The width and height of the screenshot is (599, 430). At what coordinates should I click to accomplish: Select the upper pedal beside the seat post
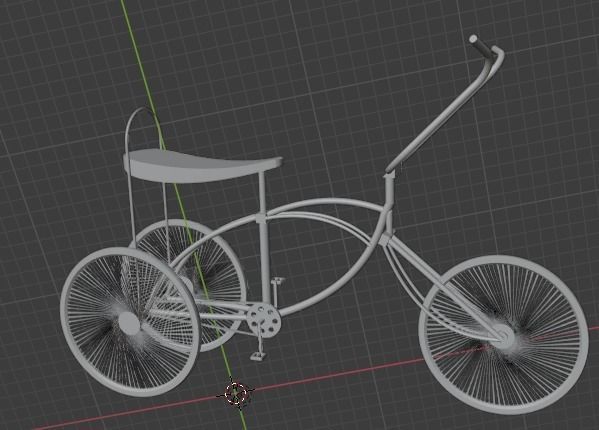coord(278,281)
